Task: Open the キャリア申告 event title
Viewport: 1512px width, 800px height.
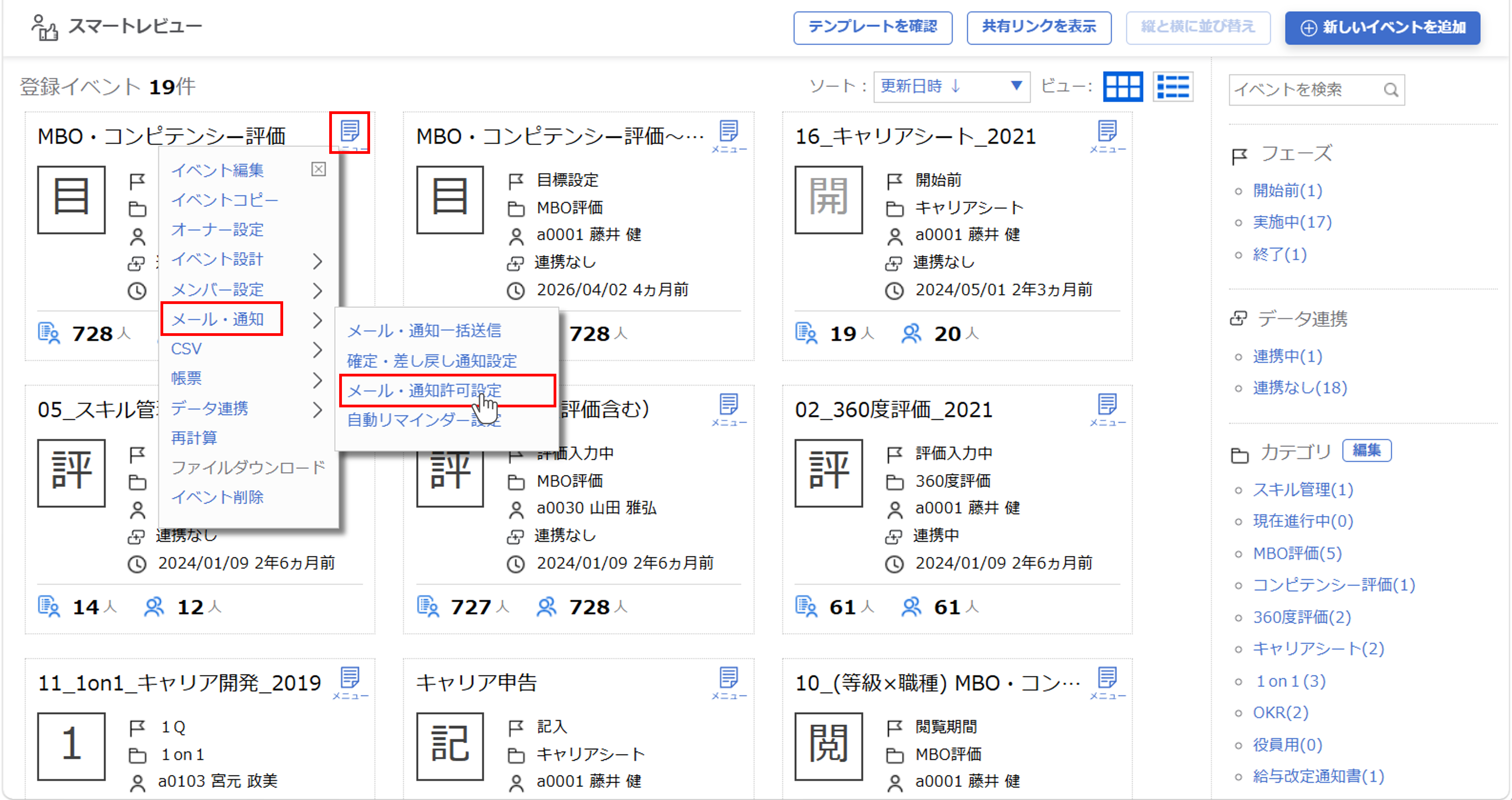Action: [x=477, y=683]
